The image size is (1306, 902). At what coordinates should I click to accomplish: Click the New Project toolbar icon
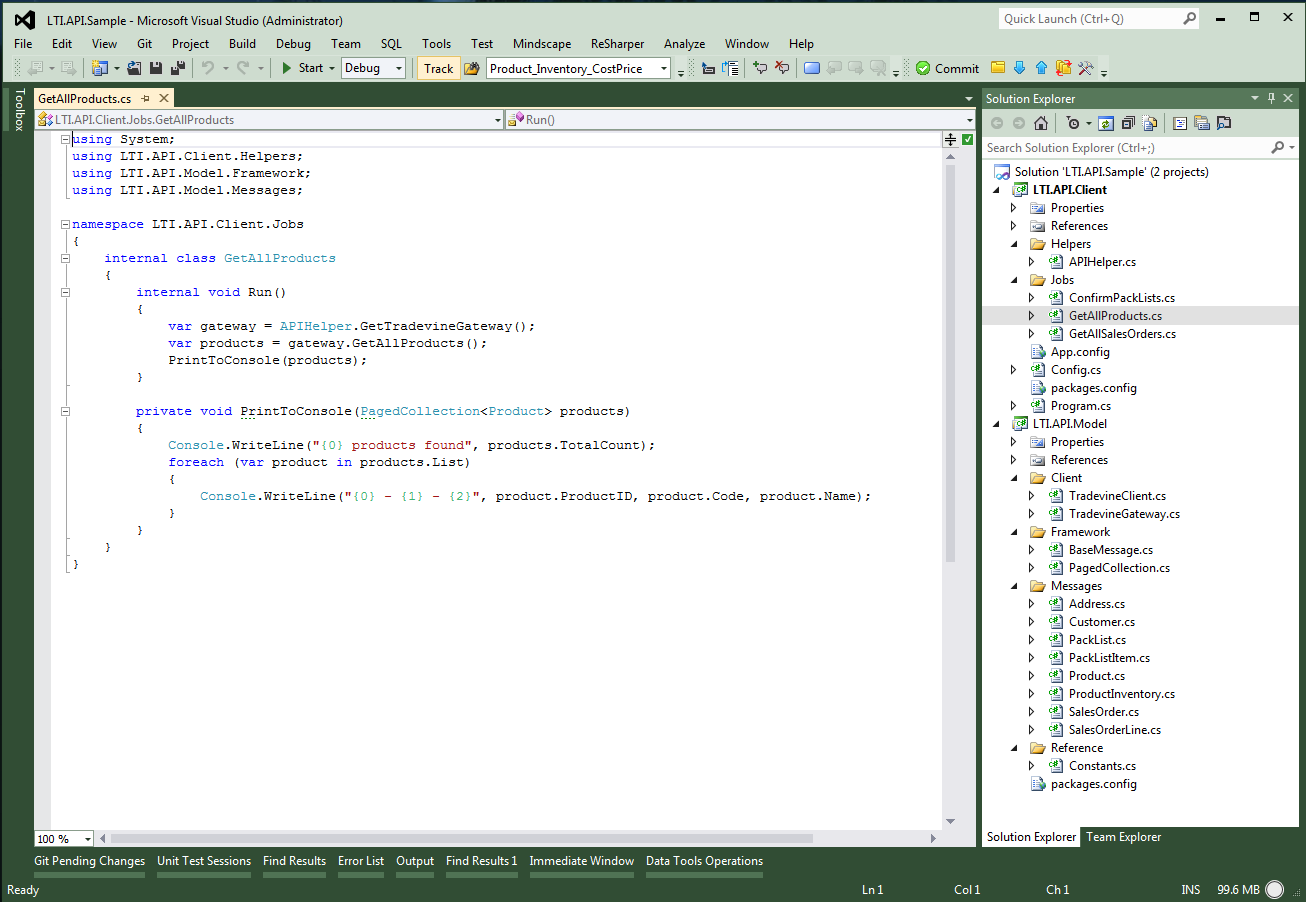point(99,68)
